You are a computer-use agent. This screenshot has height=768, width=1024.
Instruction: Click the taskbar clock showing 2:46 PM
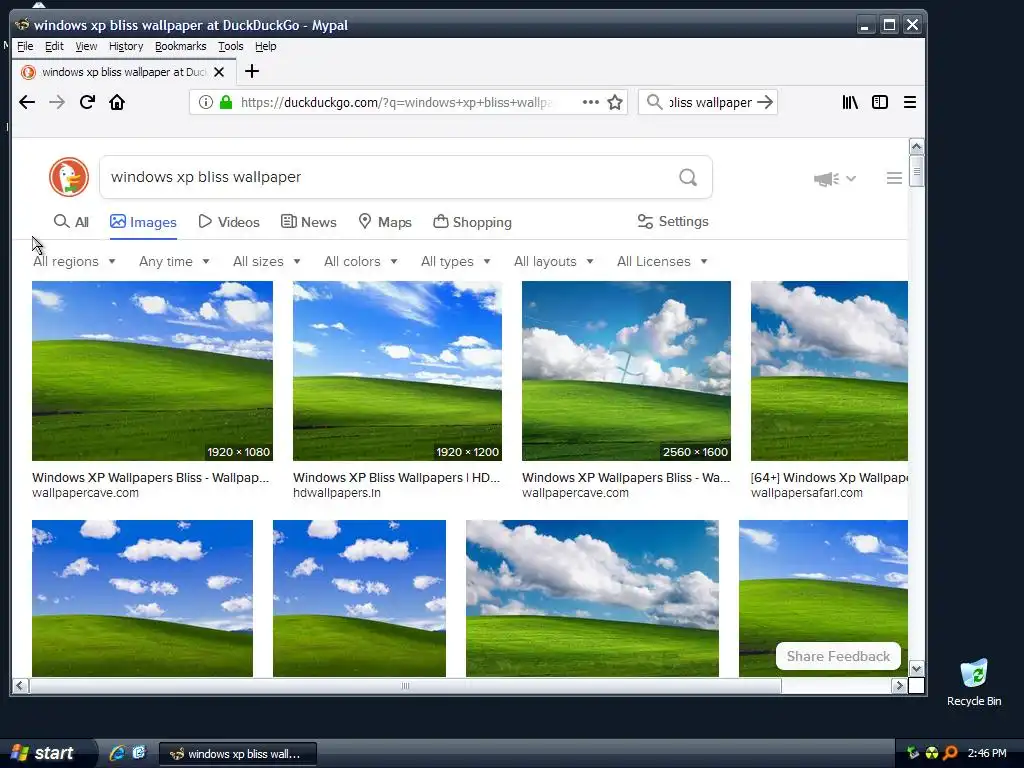pyautogui.click(x=987, y=754)
